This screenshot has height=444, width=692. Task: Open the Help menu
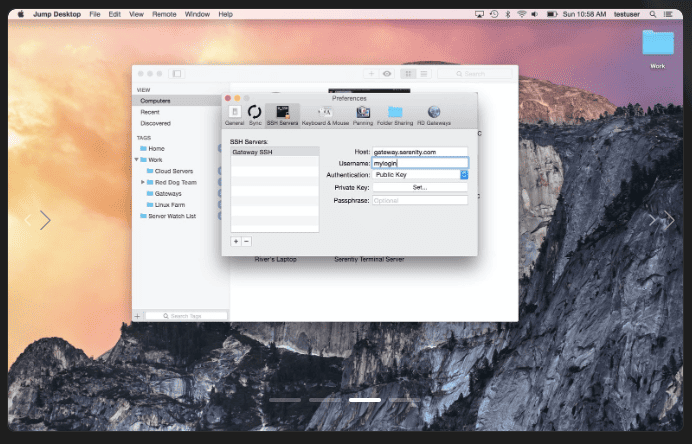(226, 14)
